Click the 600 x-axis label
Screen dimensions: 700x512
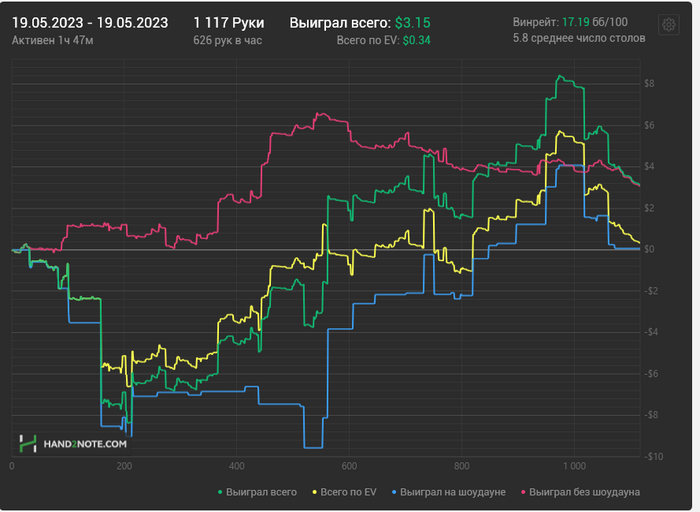point(349,466)
